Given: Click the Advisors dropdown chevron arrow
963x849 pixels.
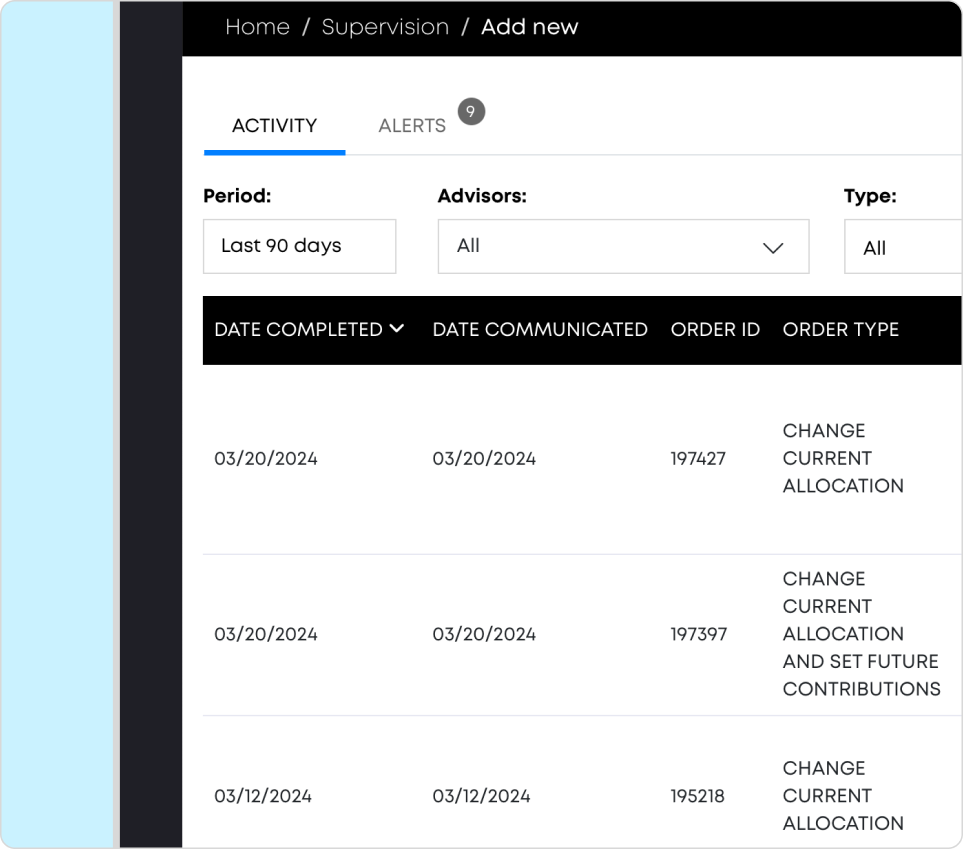Looking at the screenshot, I should [773, 248].
